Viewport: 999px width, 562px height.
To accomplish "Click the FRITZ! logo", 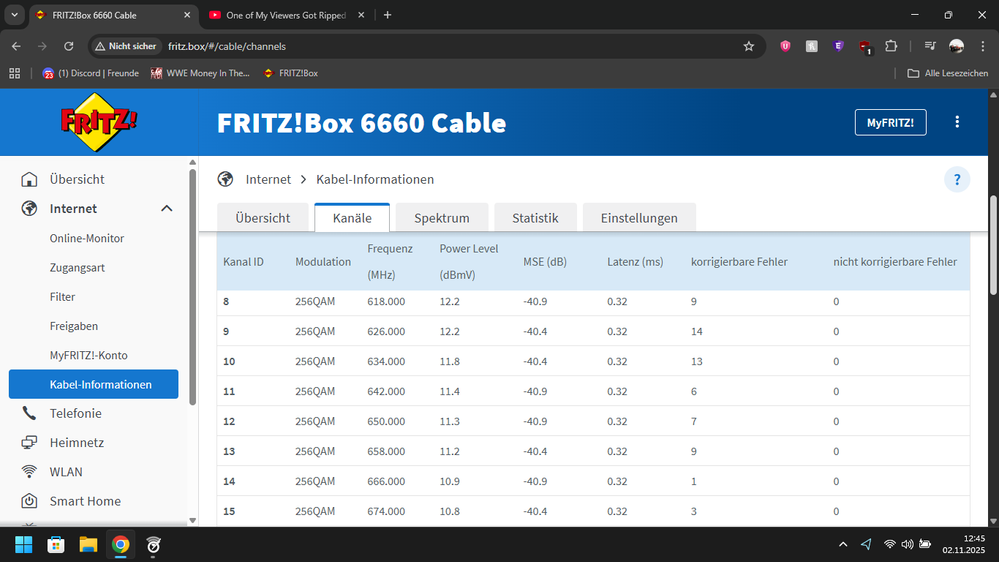I will pyautogui.click(x=98, y=122).
